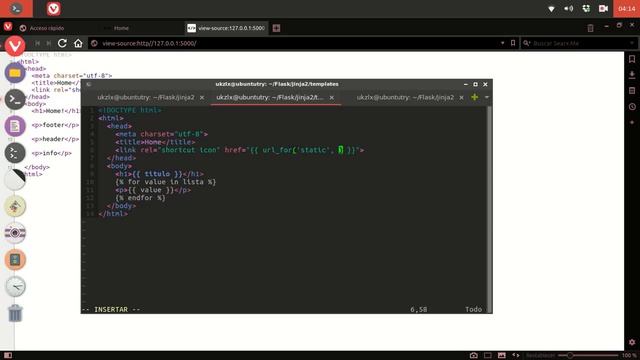Open a new browser tab
Viewport: 640px width, 360px height.
(x=276, y=28)
